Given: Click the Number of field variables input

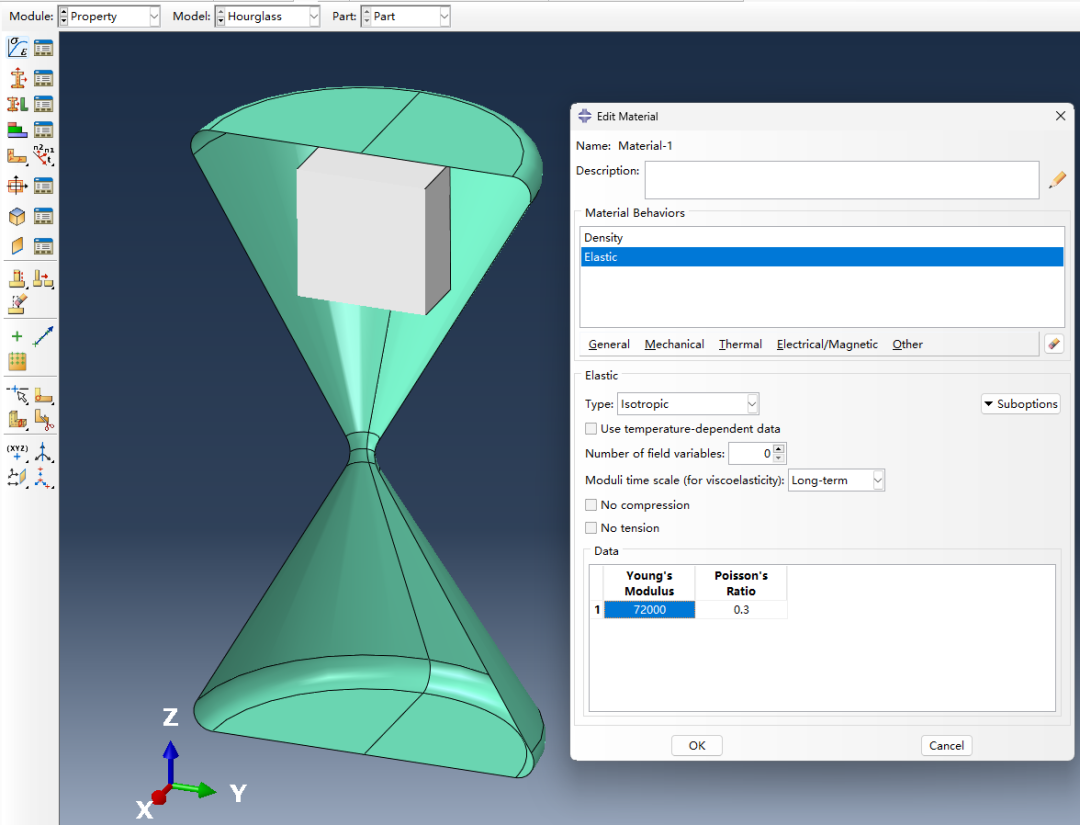Looking at the screenshot, I should point(751,453).
